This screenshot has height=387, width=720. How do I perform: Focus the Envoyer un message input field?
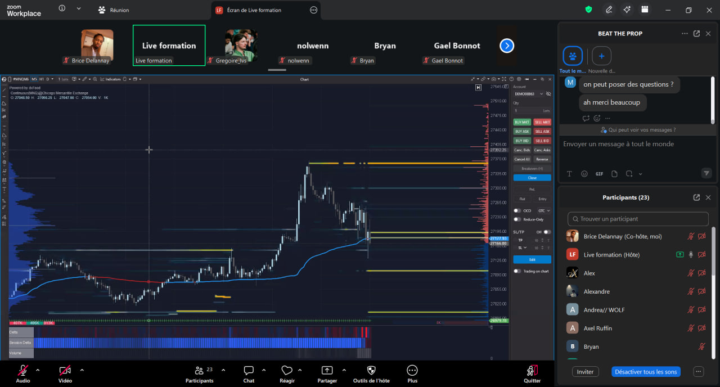point(637,144)
